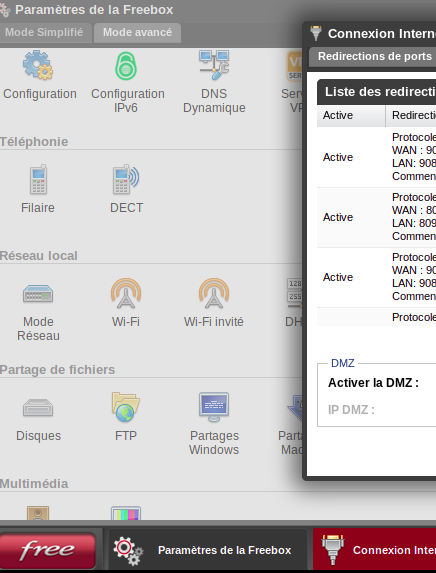Open DNS Dynamique settings icon
Image resolution: width=436 pixels, height=573 pixels.
click(x=214, y=65)
